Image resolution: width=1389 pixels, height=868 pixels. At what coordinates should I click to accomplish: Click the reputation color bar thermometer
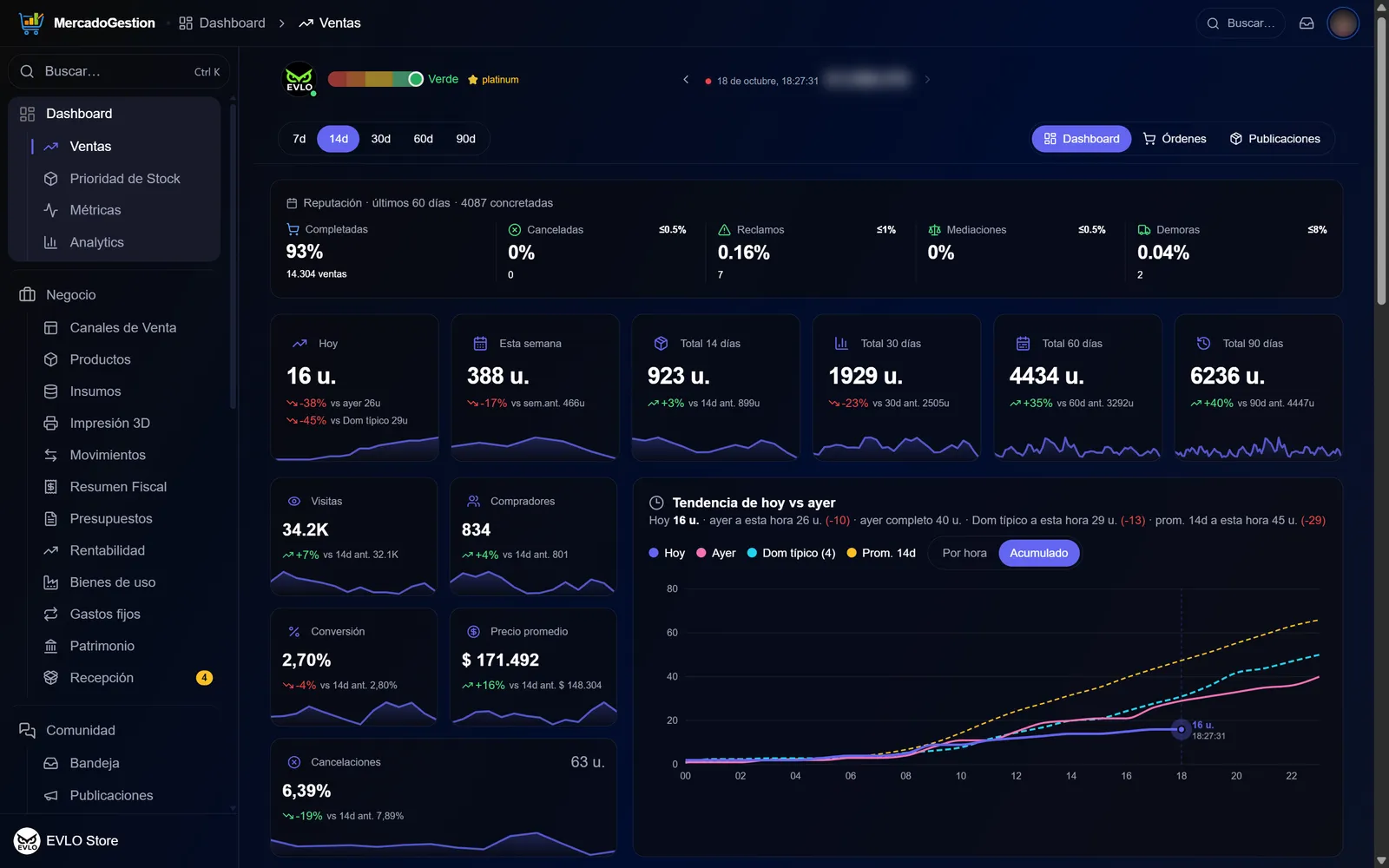pos(375,79)
